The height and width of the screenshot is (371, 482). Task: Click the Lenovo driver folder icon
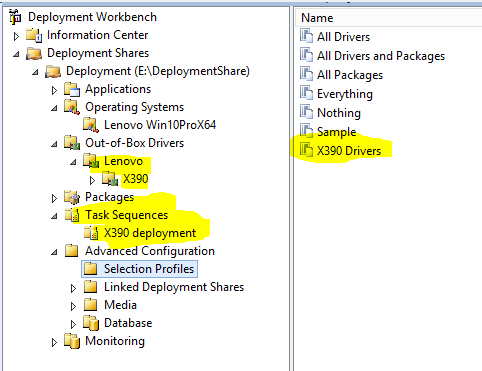click(x=91, y=161)
